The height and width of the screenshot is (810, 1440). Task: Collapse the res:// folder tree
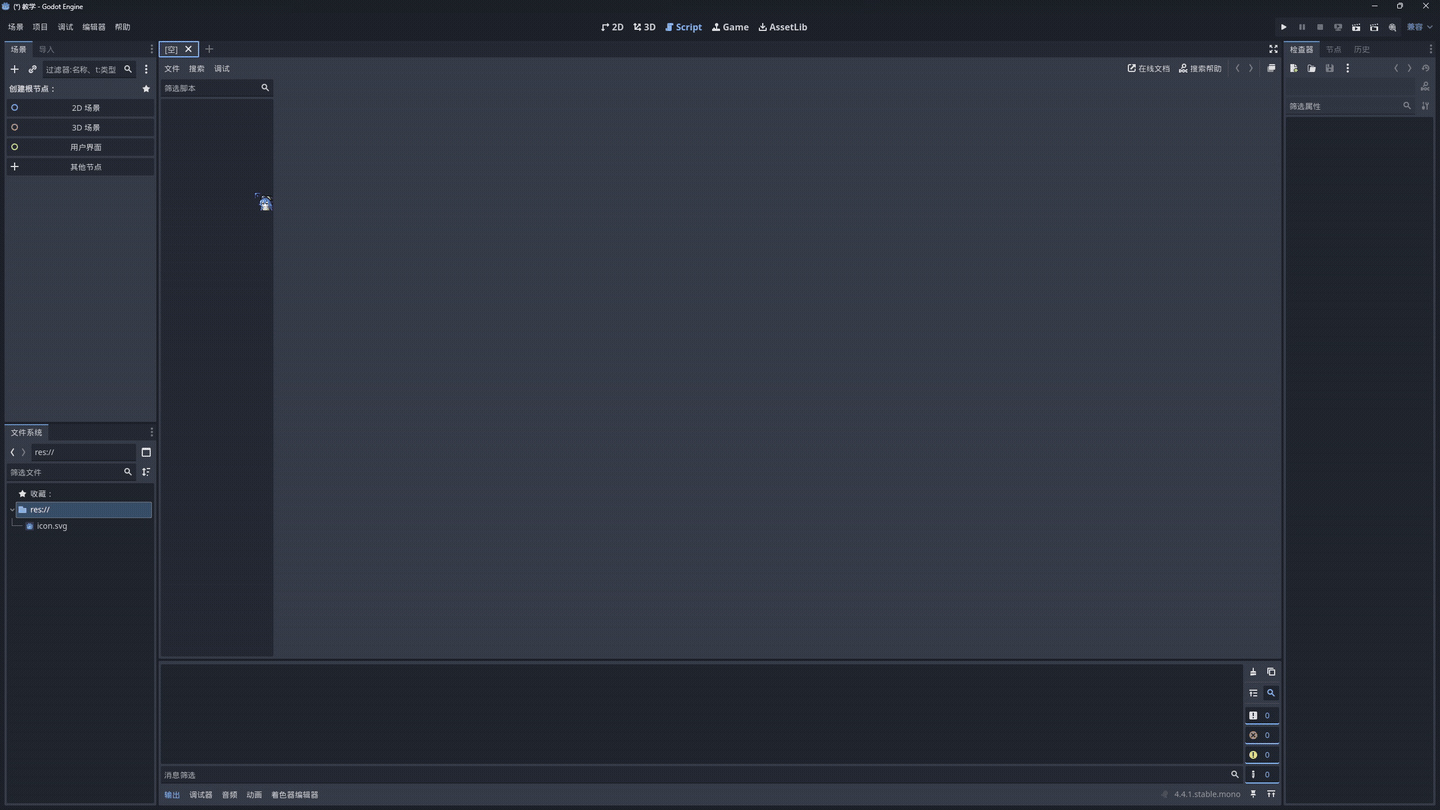[x=12, y=510]
